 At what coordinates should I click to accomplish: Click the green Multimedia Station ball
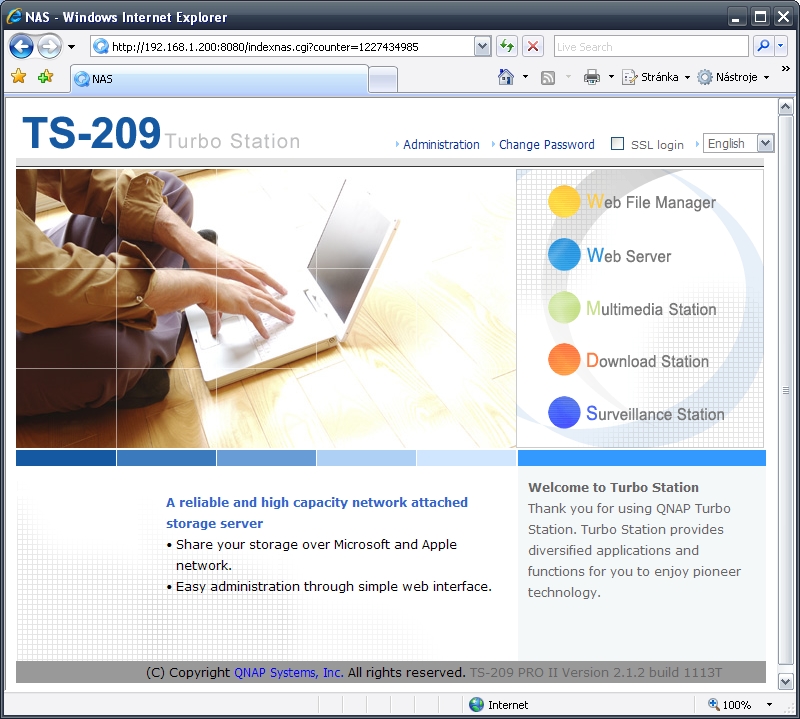coord(564,307)
